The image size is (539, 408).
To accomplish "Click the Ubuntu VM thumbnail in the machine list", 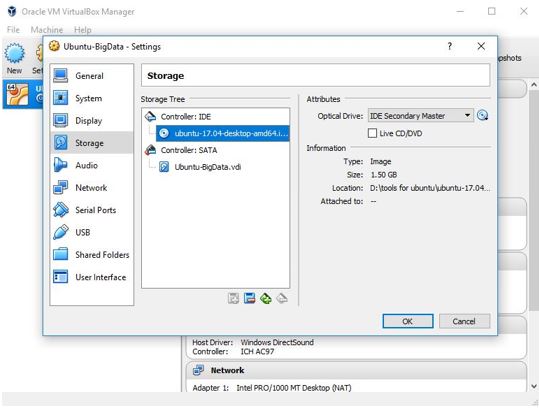I will point(17,95).
